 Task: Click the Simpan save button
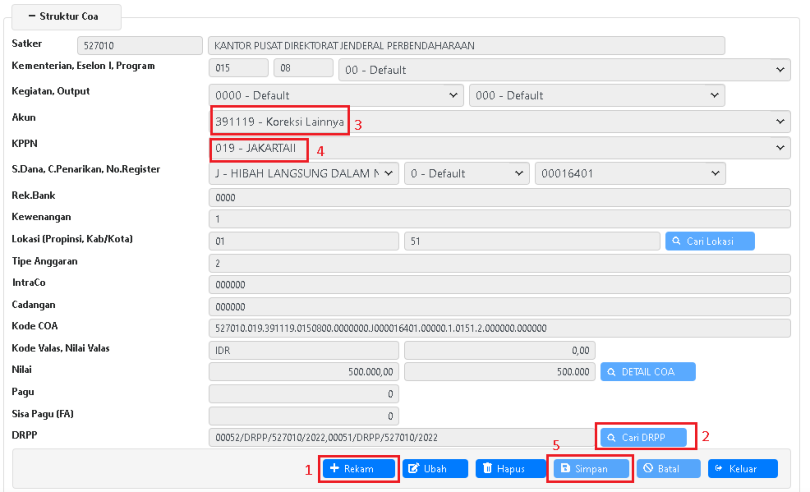[x=590, y=468]
